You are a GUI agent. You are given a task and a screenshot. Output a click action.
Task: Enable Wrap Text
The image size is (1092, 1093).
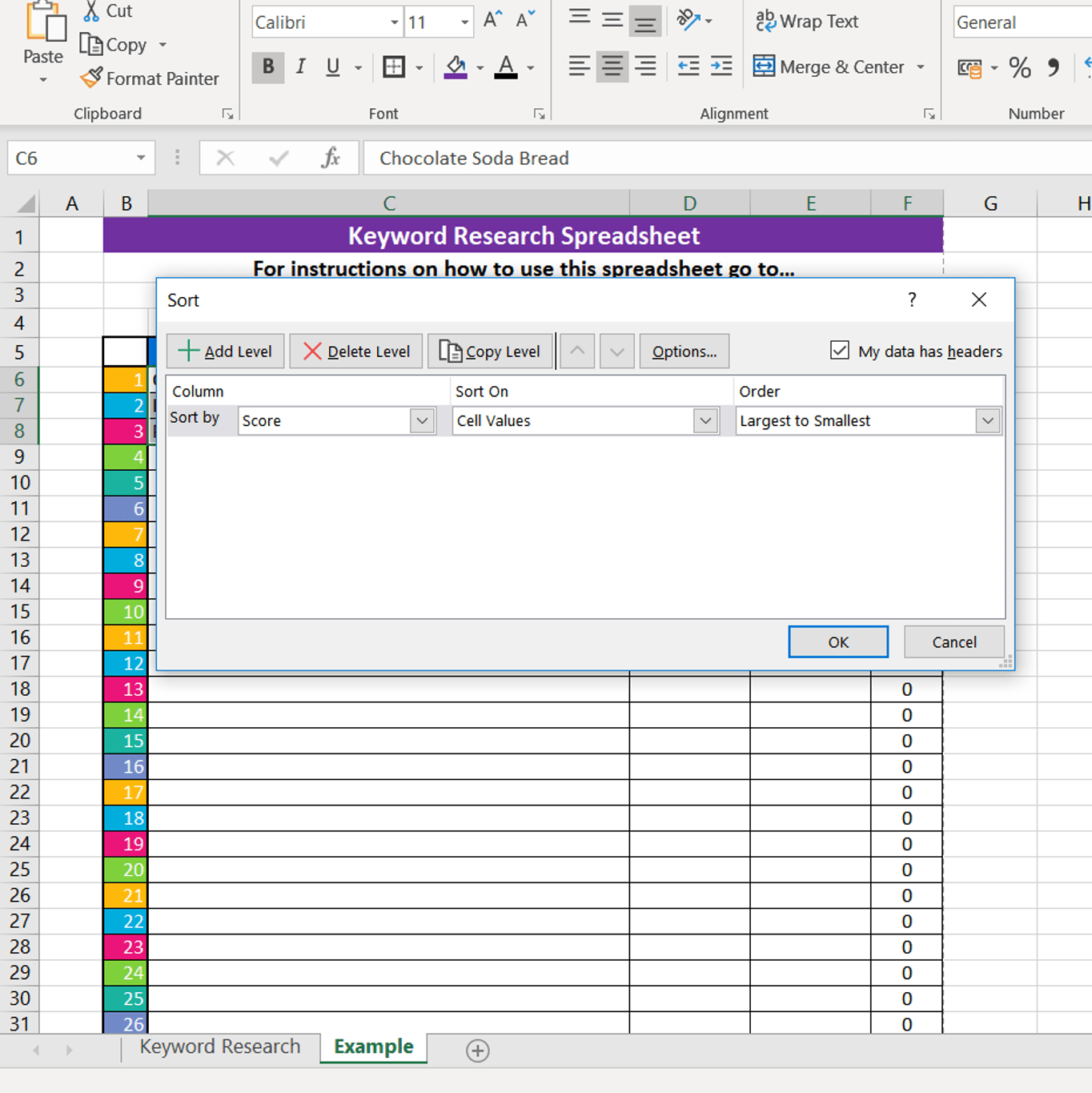tap(807, 22)
